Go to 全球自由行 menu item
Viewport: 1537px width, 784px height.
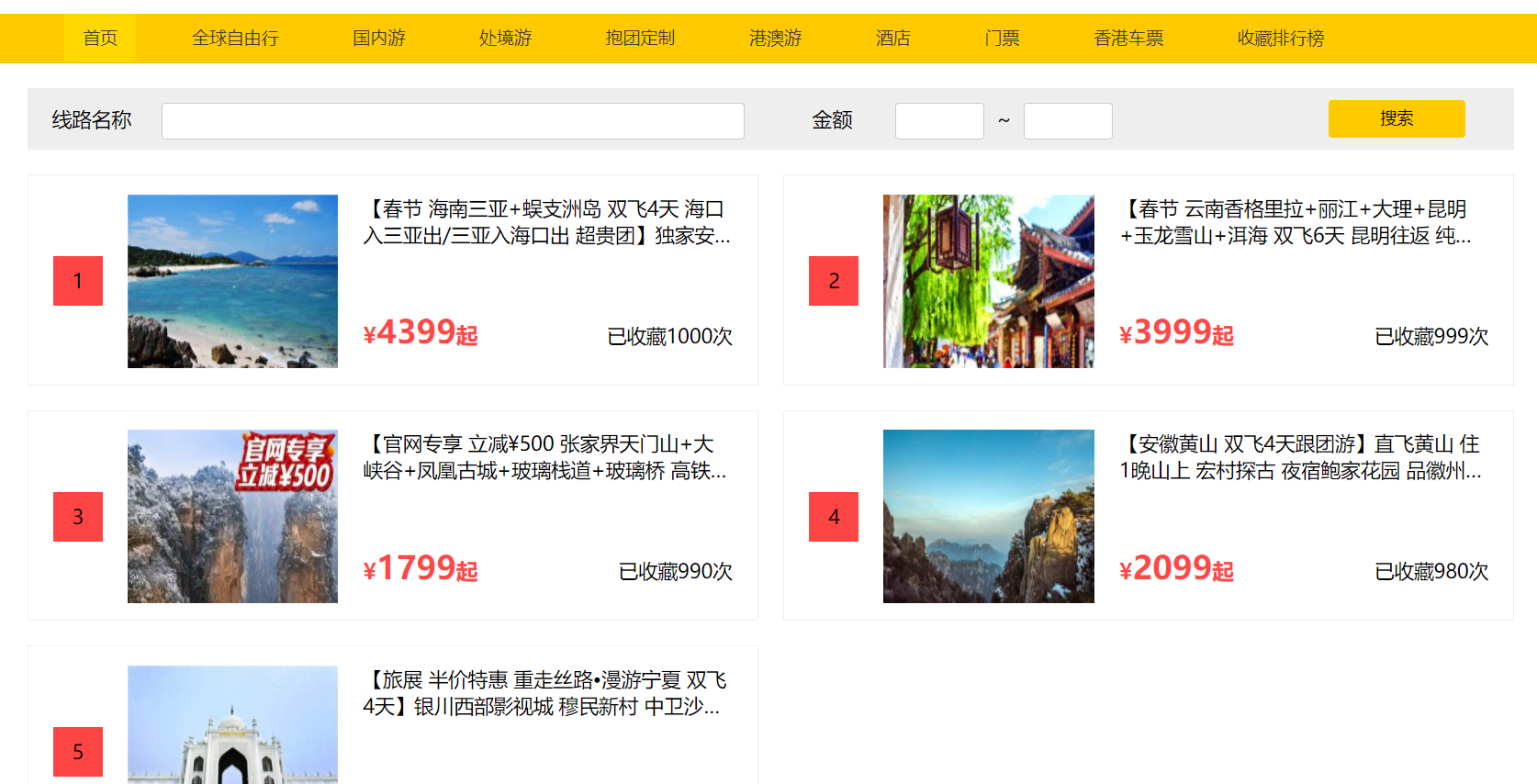coord(235,39)
